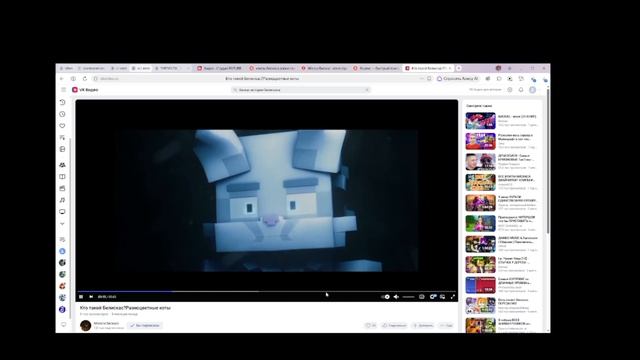
Task: Pause the video with the play/pause button
Action: (81, 297)
